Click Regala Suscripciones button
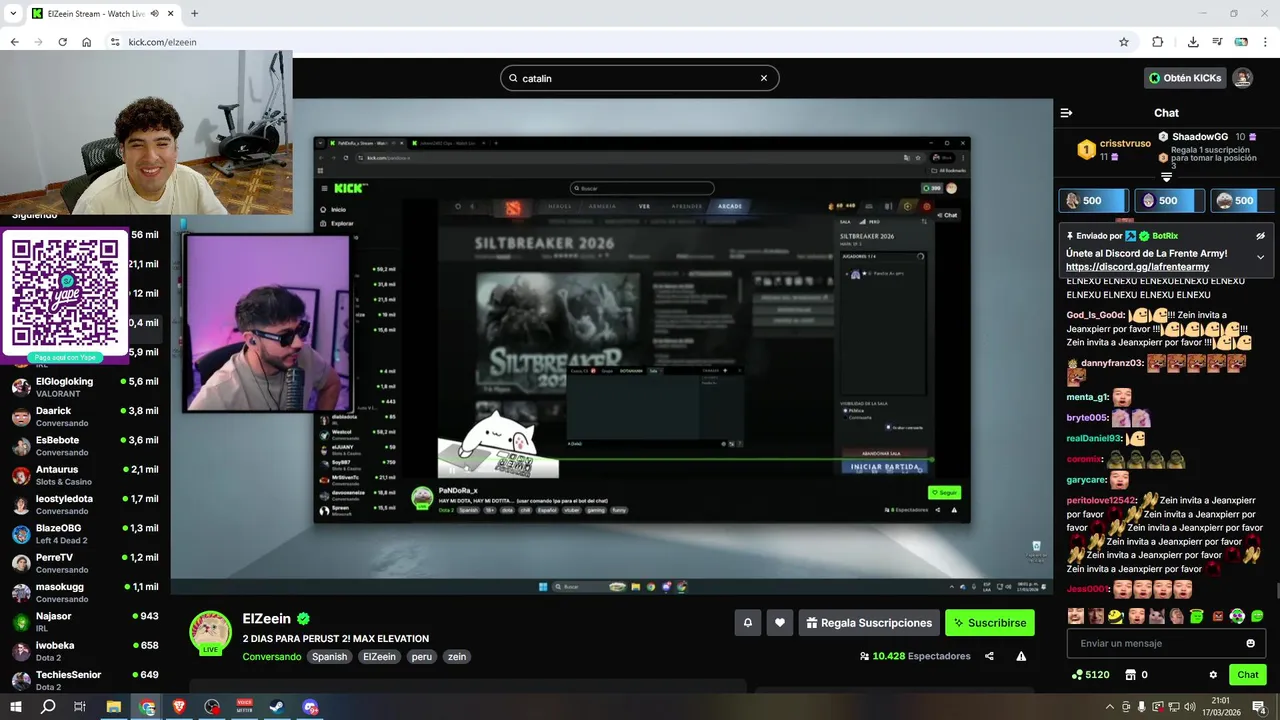Viewport: 1280px width, 720px height. pos(869,623)
